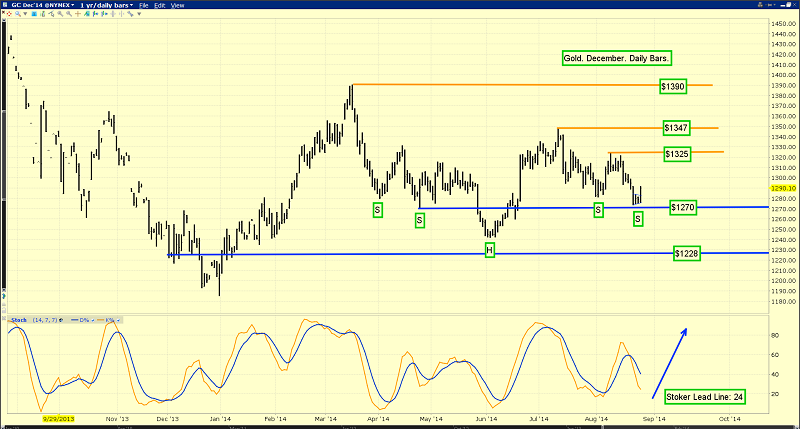Open the Edit menu

click(160, 6)
